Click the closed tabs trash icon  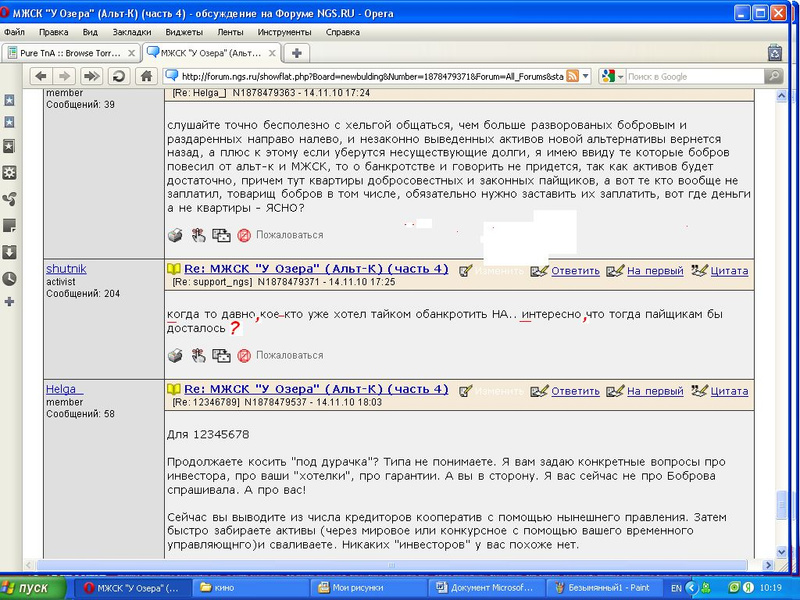(774, 52)
